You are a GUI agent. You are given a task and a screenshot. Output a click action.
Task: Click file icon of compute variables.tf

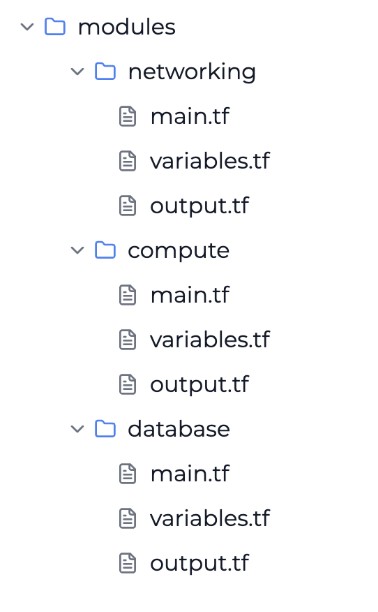(128, 340)
